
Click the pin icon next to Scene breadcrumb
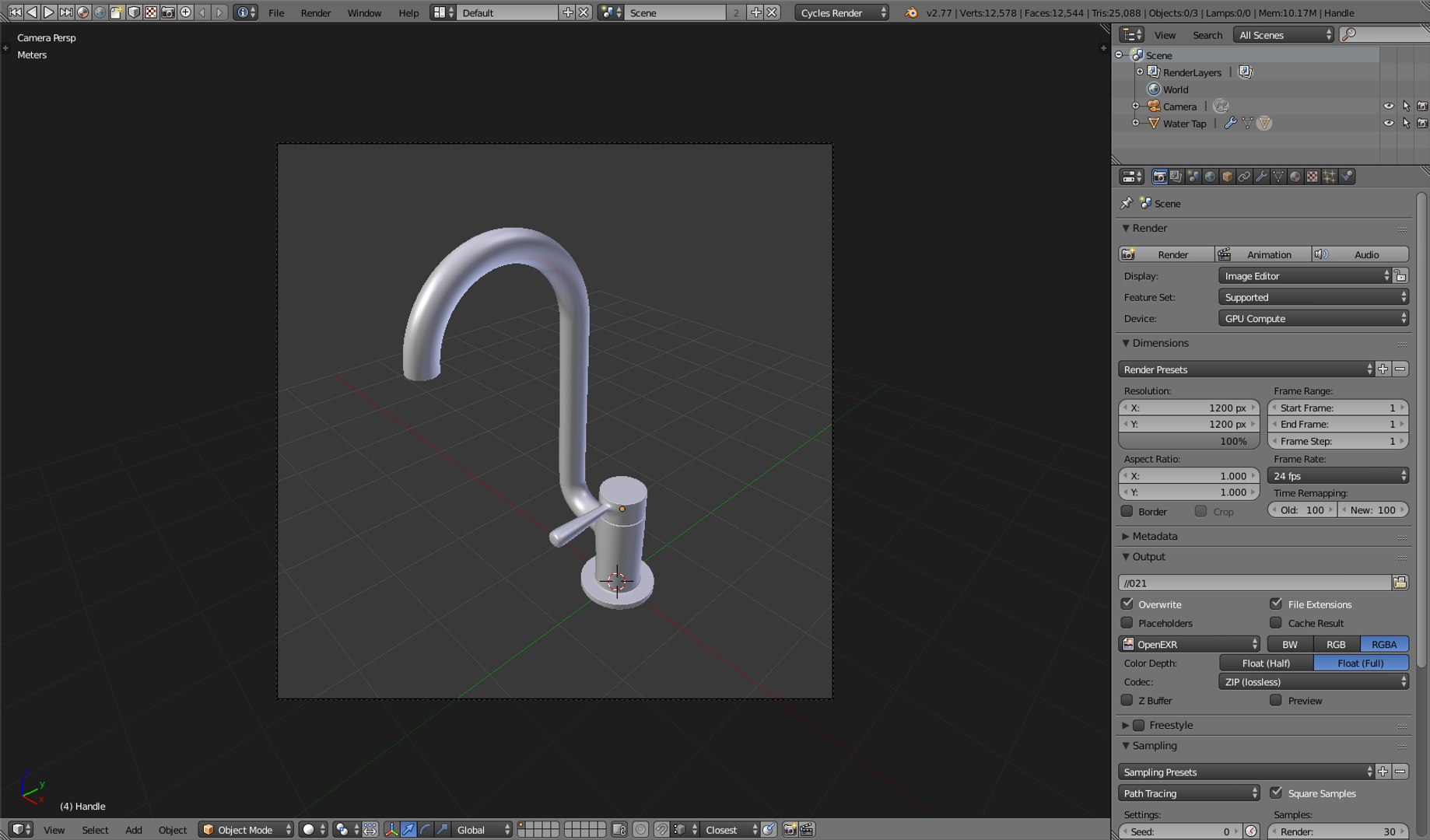1126,203
